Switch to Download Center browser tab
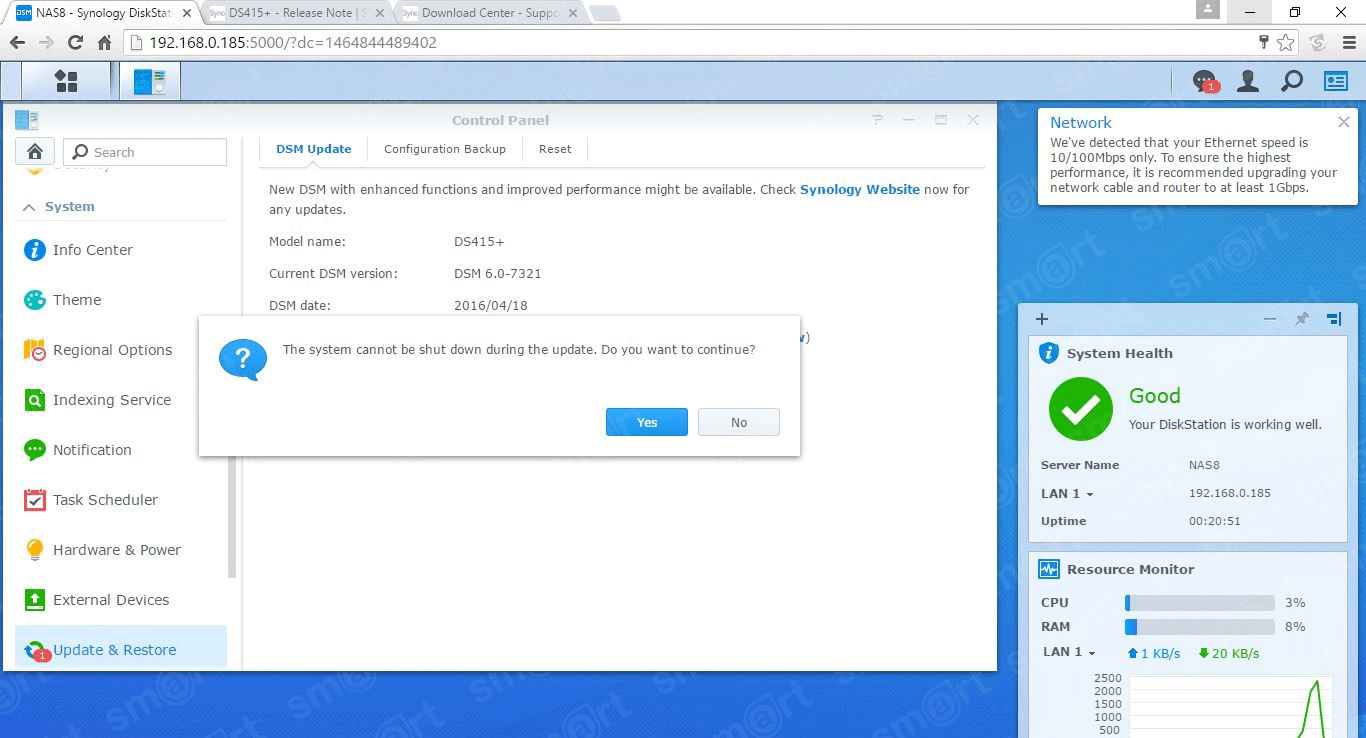 click(x=488, y=13)
